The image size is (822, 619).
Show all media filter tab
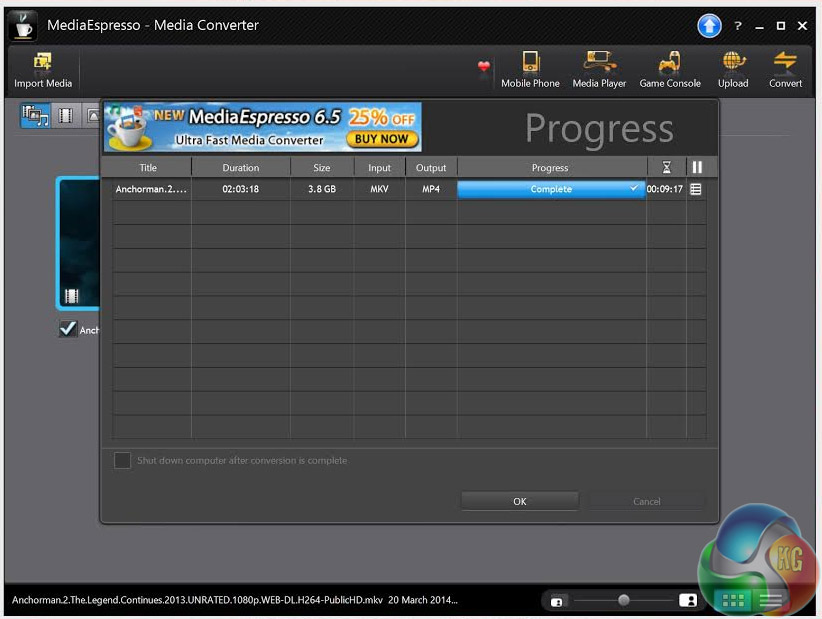coord(35,115)
